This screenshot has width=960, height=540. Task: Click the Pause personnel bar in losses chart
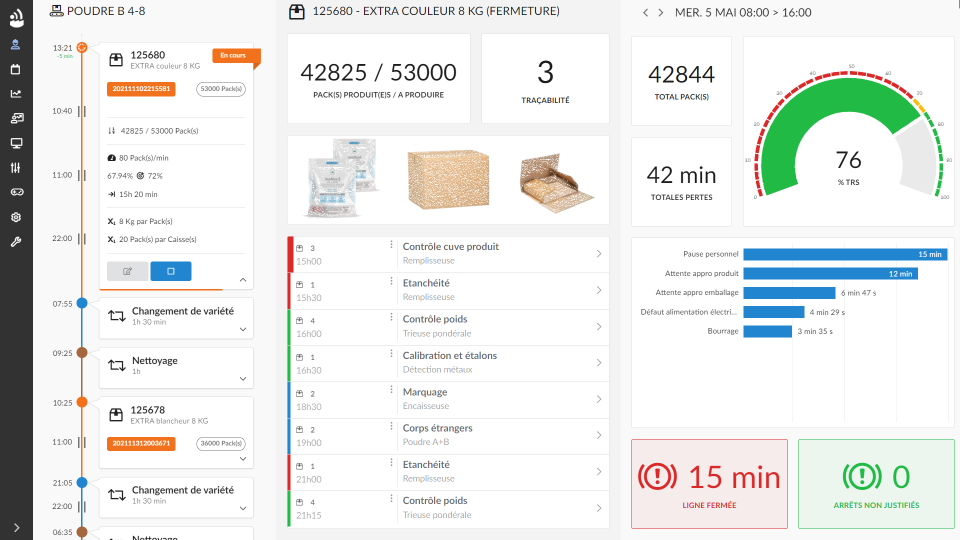(845, 254)
